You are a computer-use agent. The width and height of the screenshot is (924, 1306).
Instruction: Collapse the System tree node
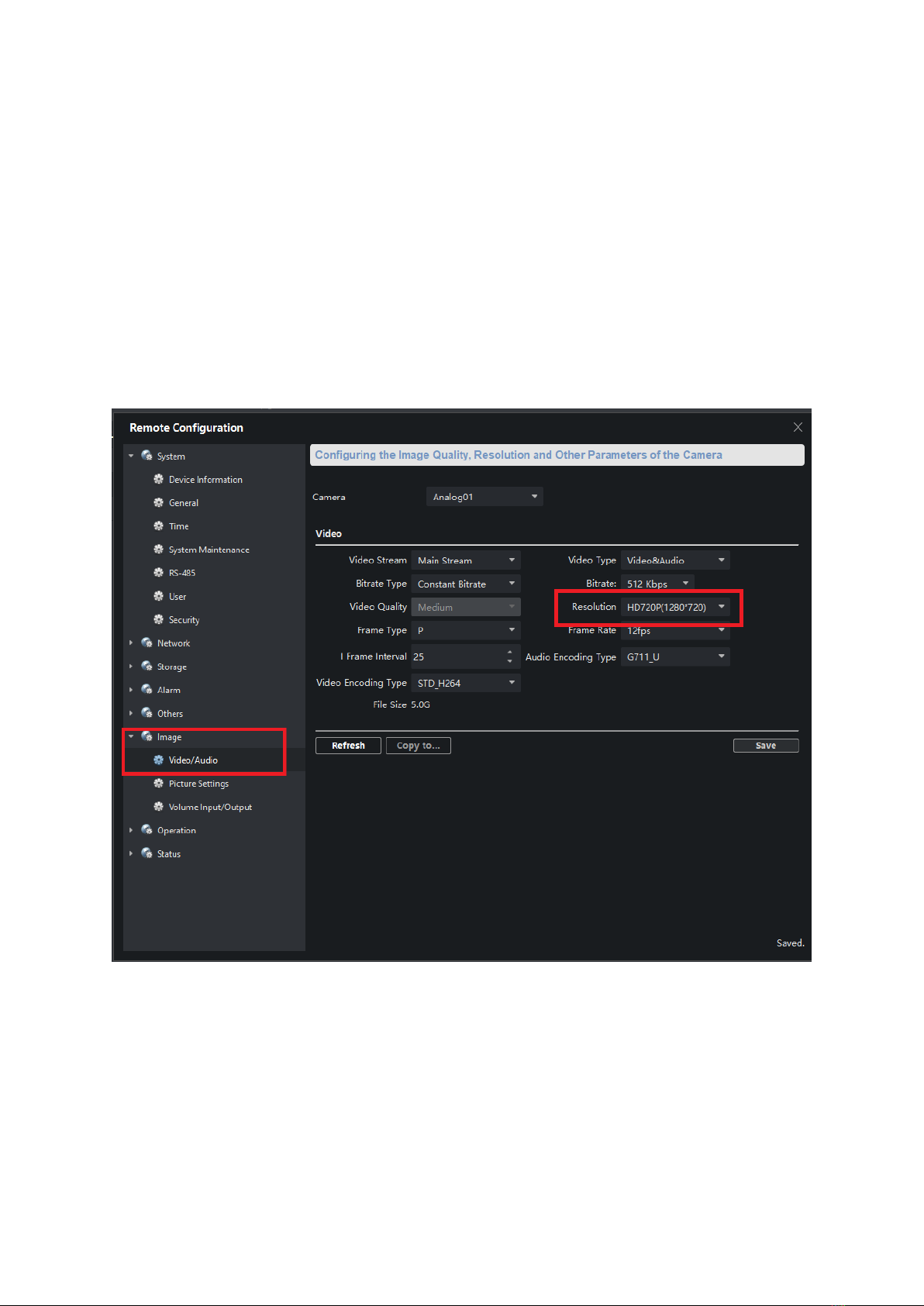tap(131, 457)
